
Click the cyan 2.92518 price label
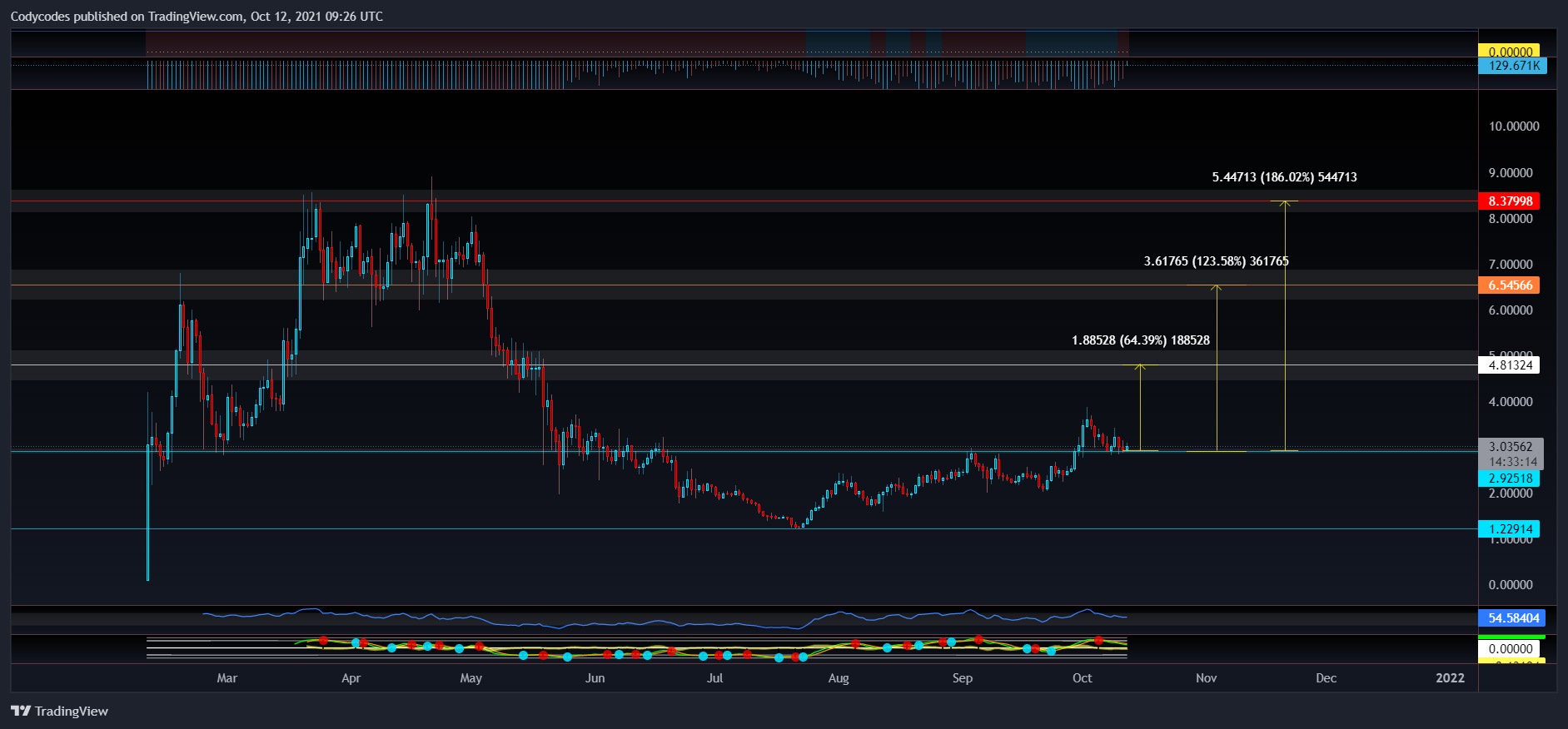[x=1509, y=479]
